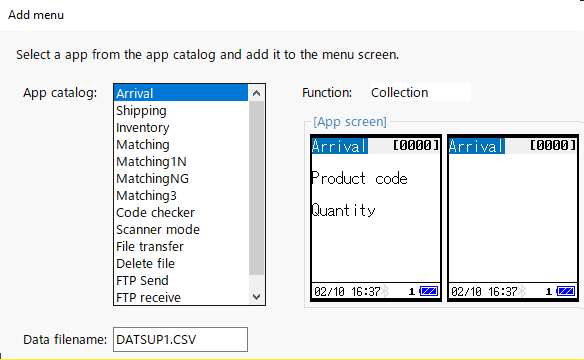Choose Inventory in the catalog list

point(181,128)
